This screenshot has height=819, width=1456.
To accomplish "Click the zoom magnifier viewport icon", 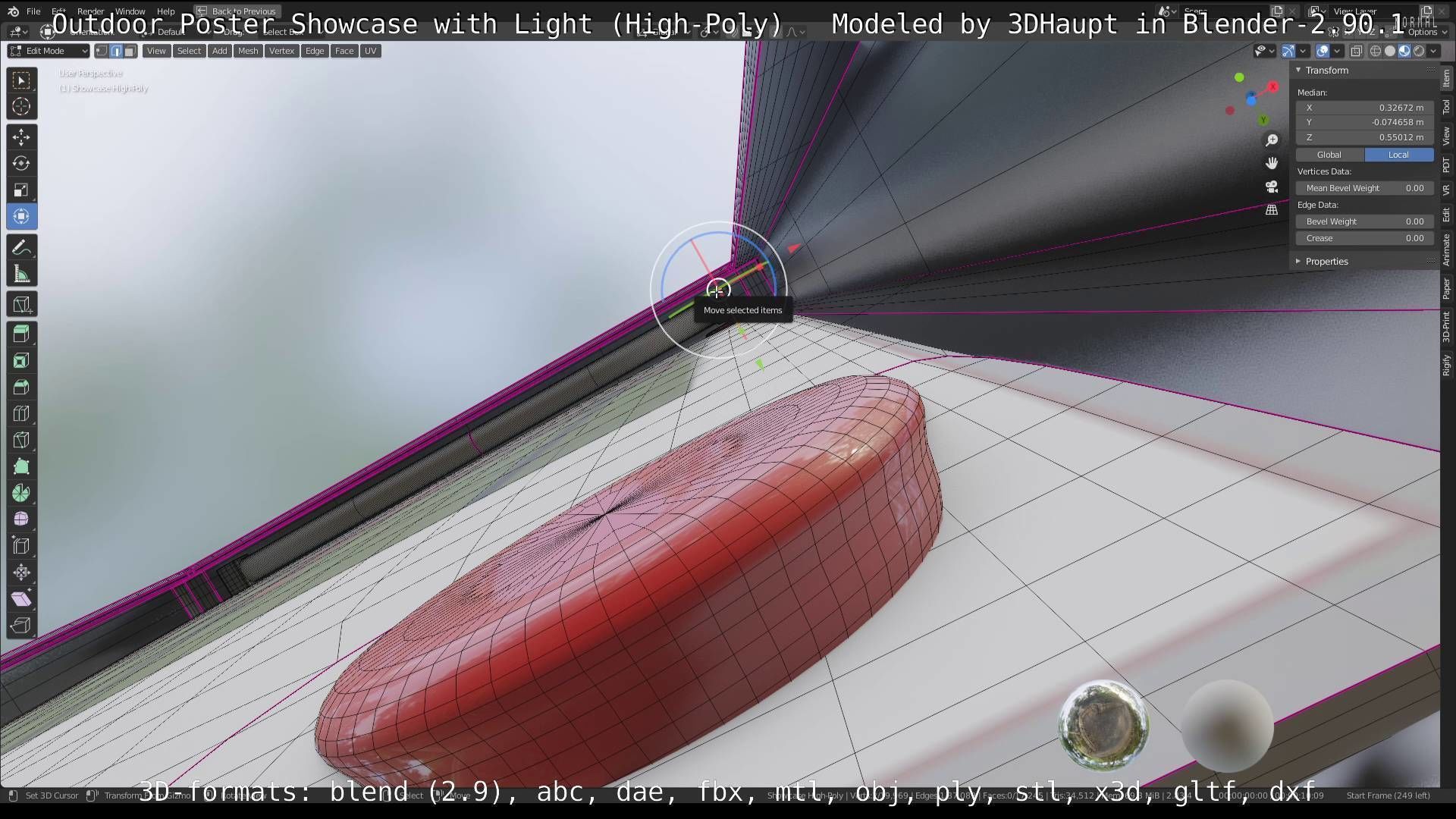I will click(x=1272, y=140).
